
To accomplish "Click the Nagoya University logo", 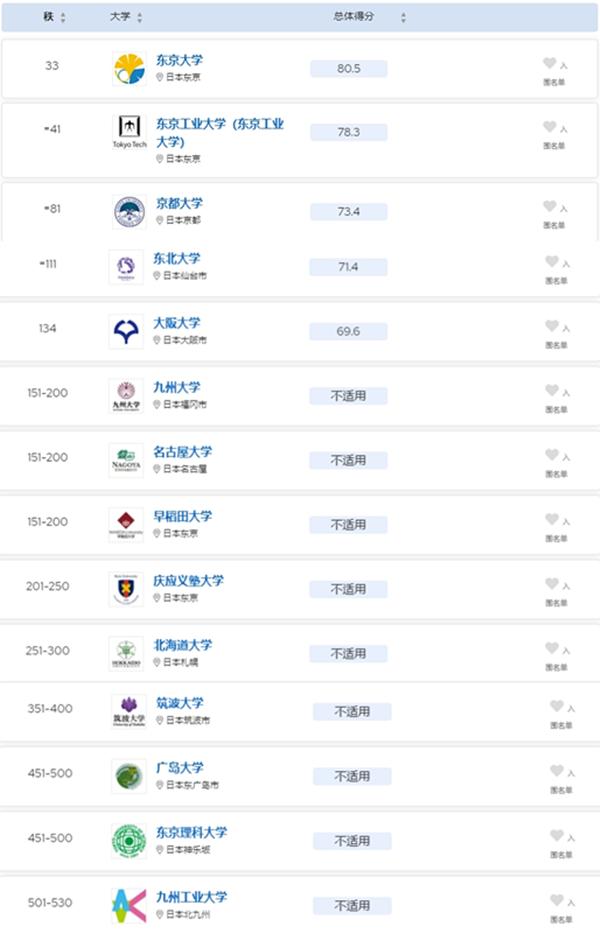I will click(x=126, y=461).
